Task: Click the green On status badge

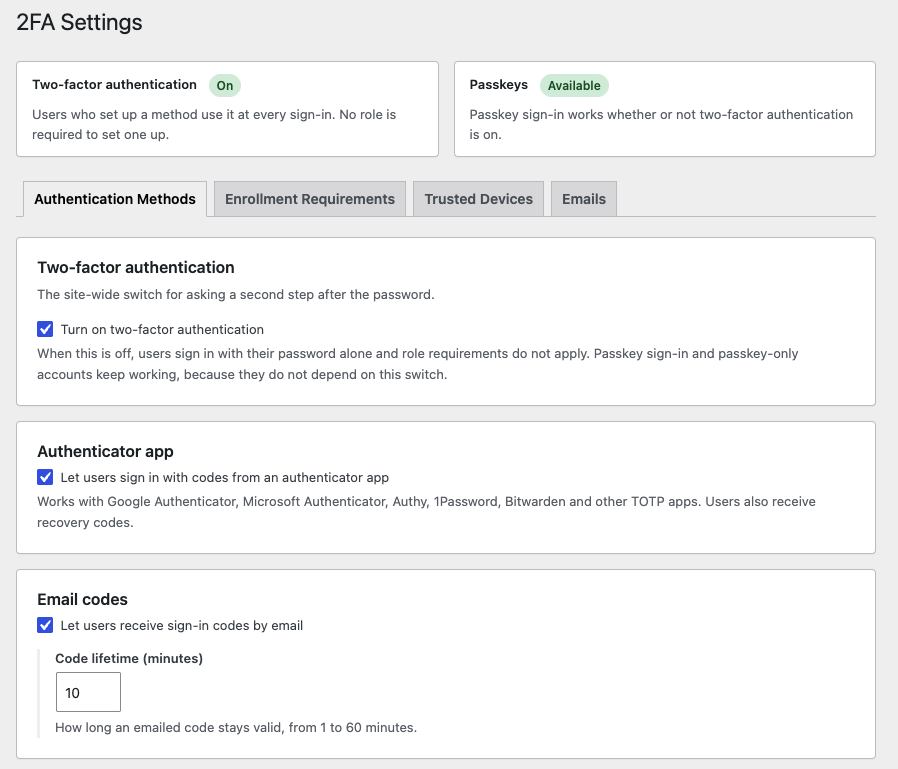Action: point(224,85)
